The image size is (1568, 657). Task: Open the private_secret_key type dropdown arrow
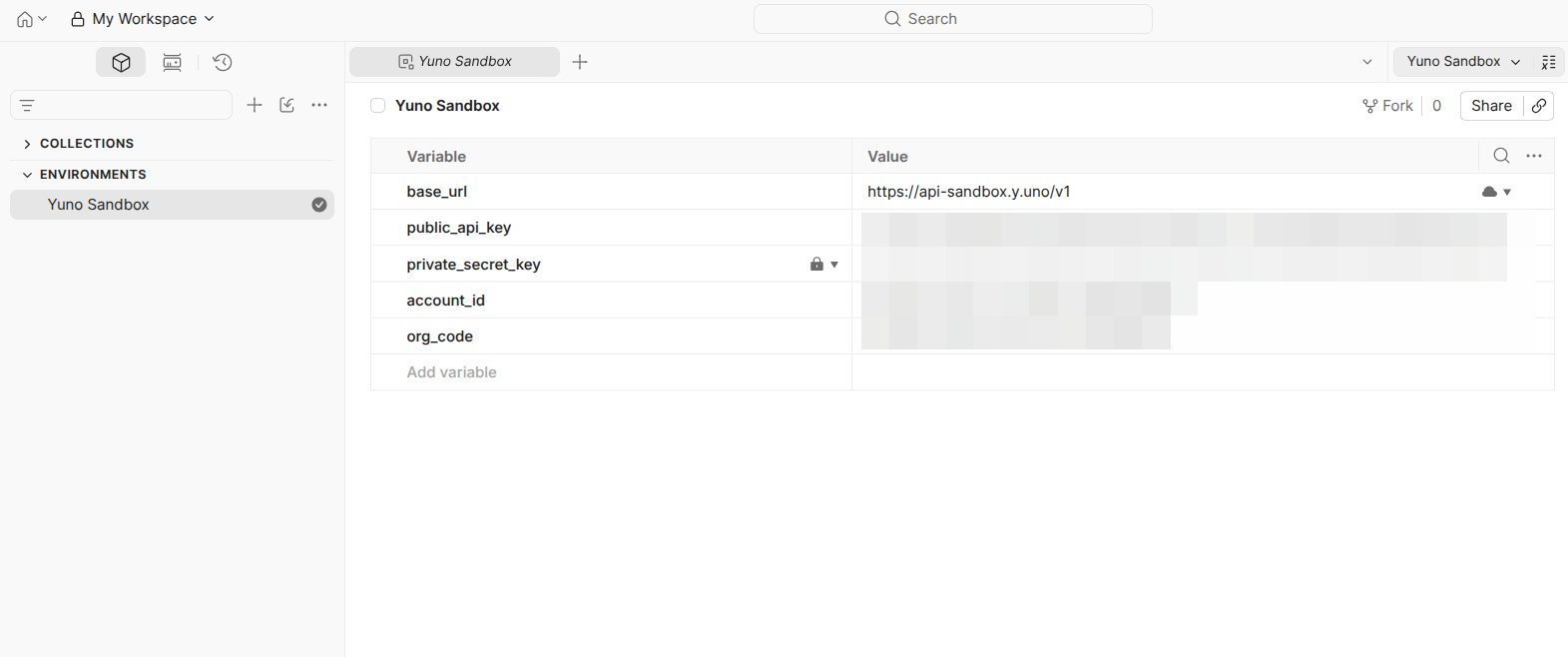pyautogui.click(x=834, y=265)
